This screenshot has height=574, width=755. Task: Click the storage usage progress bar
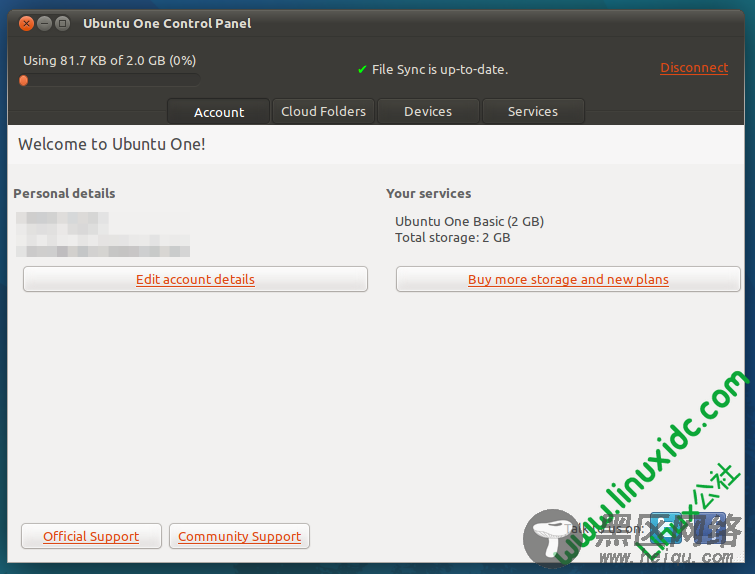(109, 80)
